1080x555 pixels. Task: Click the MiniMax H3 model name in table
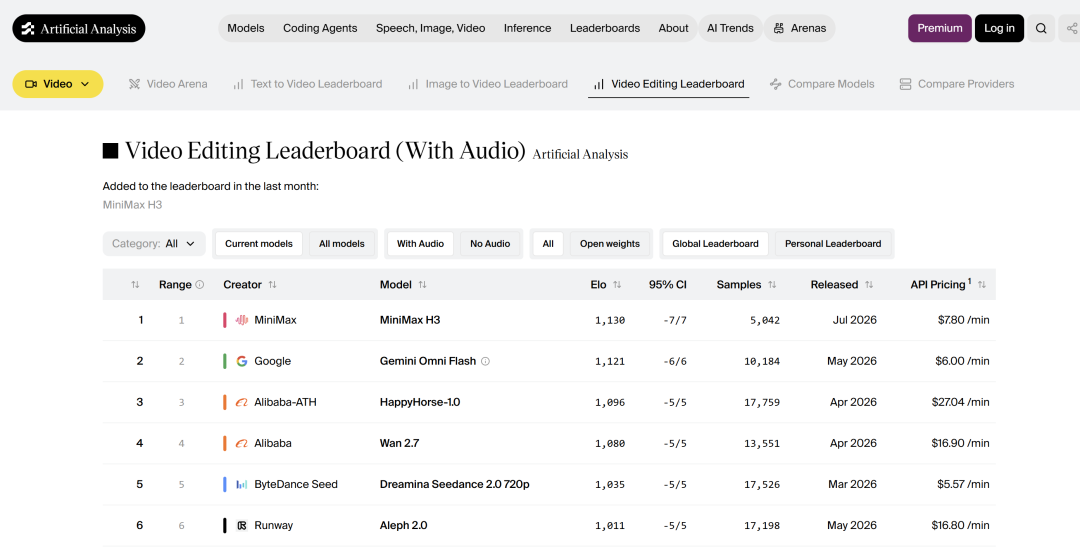(x=410, y=320)
